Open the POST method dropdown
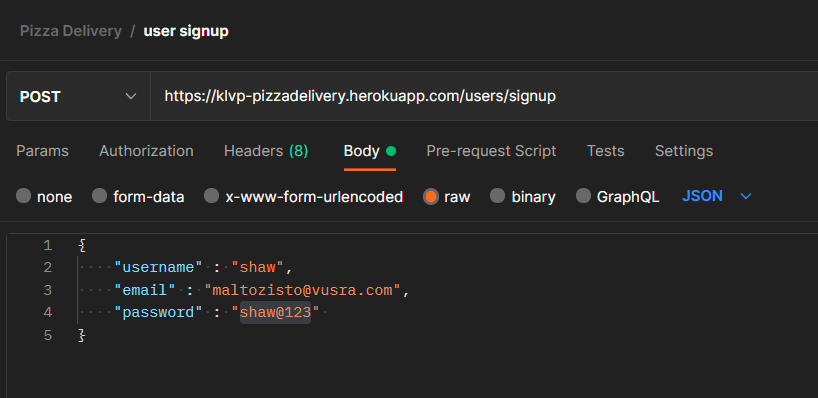 point(78,97)
